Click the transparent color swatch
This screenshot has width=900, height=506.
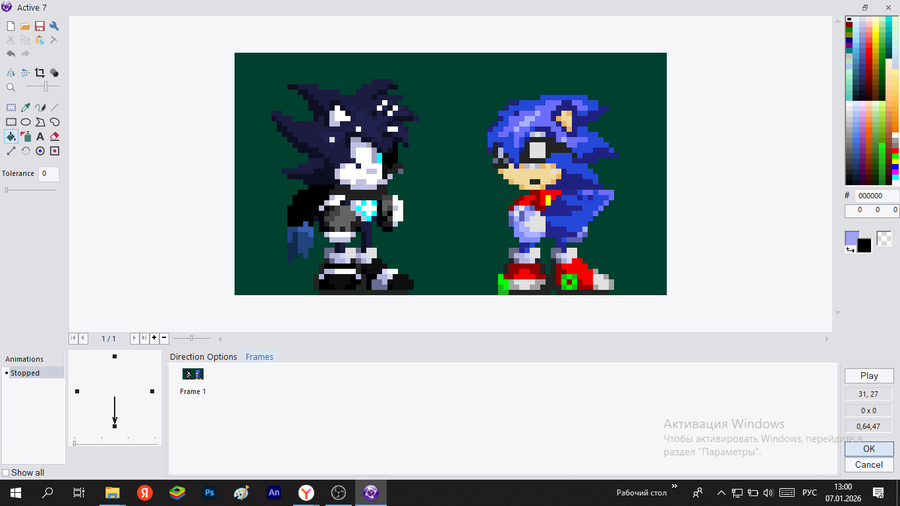(884, 239)
